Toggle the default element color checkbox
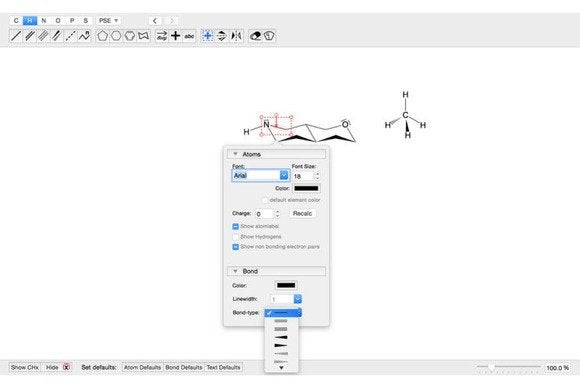This screenshot has width=580, height=388. click(x=264, y=200)
